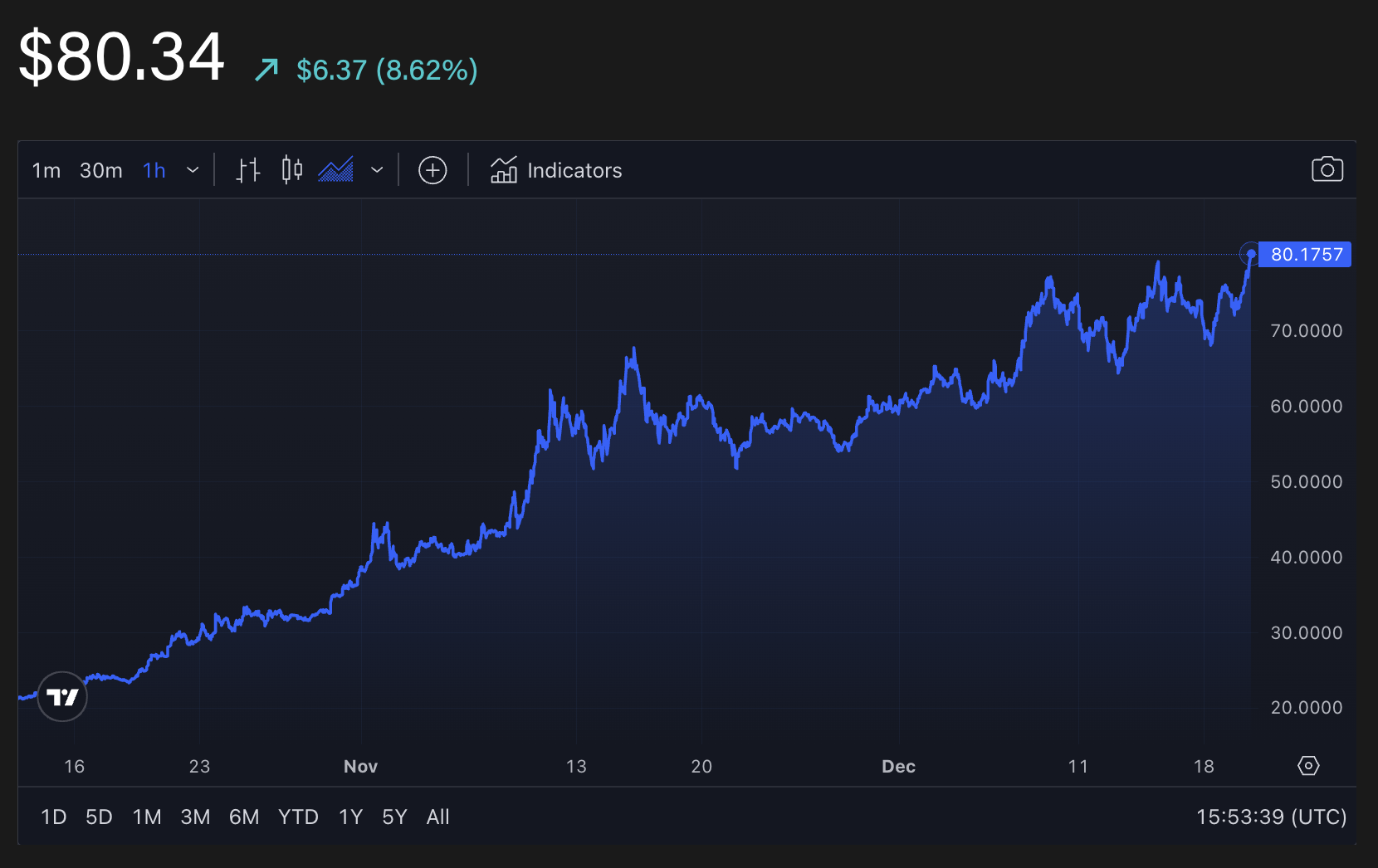Expand options next to the candlestick icon
Viewport: 1378px width, 868px height.
pos(378,170)
